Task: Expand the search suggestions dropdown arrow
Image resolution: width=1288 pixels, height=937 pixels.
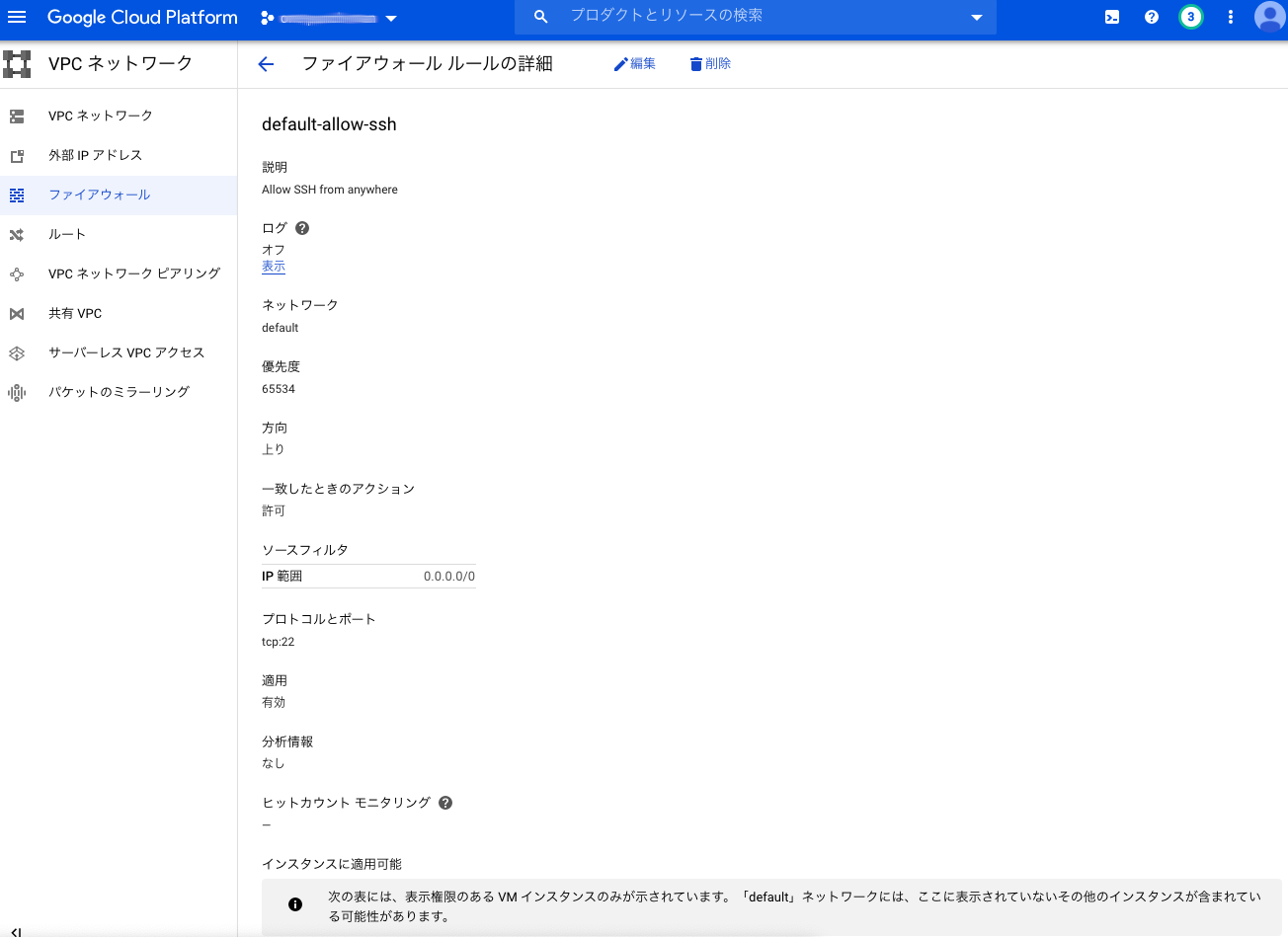Action: point(976,17)
